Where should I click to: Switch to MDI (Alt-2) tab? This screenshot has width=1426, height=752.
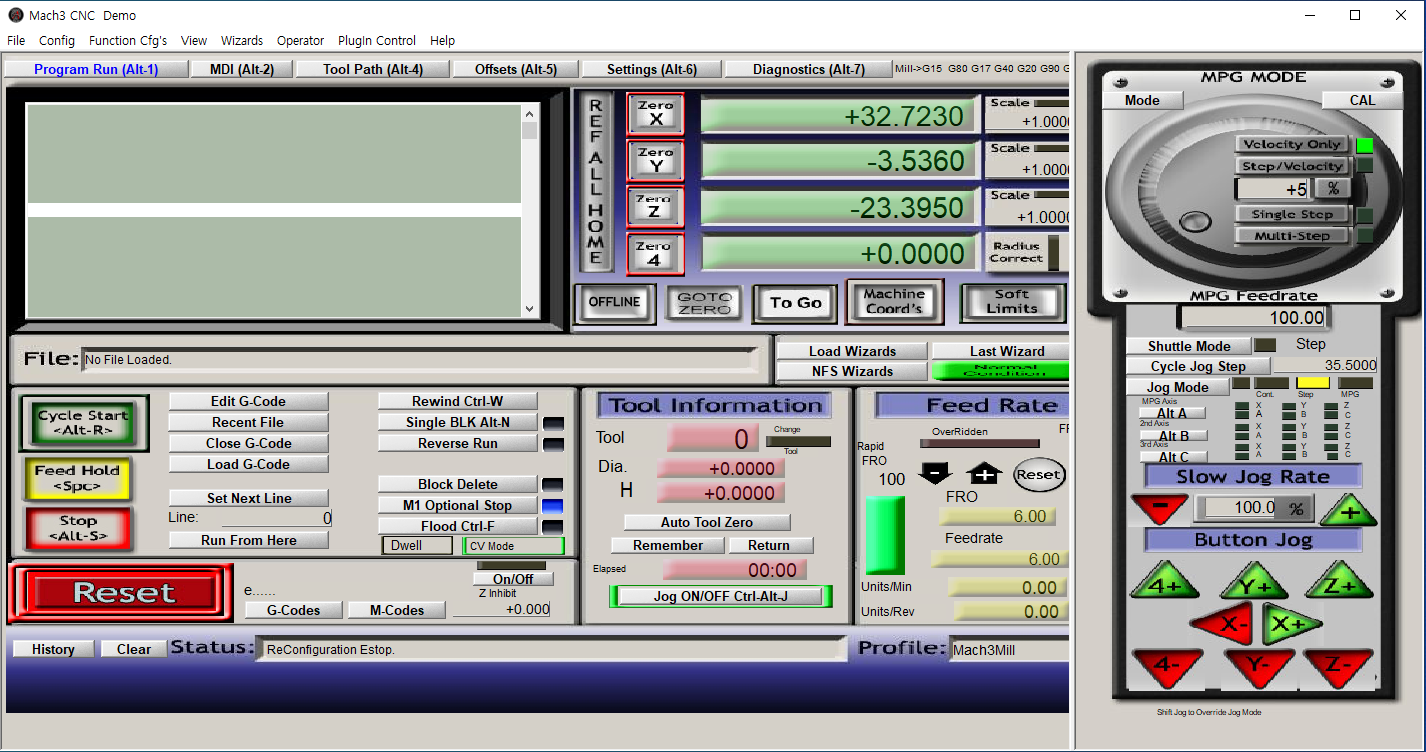click(x=242, y=69)
